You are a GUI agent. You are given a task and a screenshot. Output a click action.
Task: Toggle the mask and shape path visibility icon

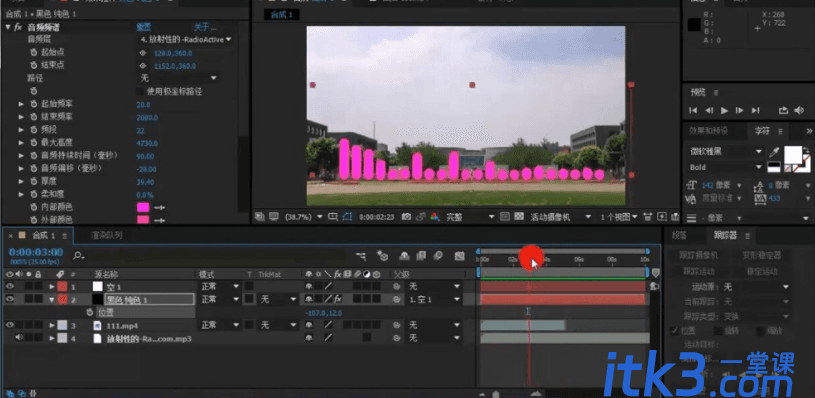[348, 217]
